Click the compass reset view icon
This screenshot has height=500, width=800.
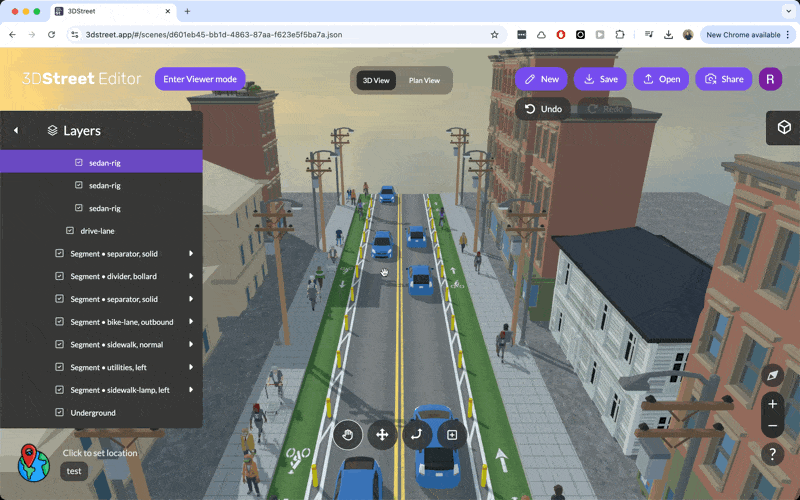tap(771, 376)
